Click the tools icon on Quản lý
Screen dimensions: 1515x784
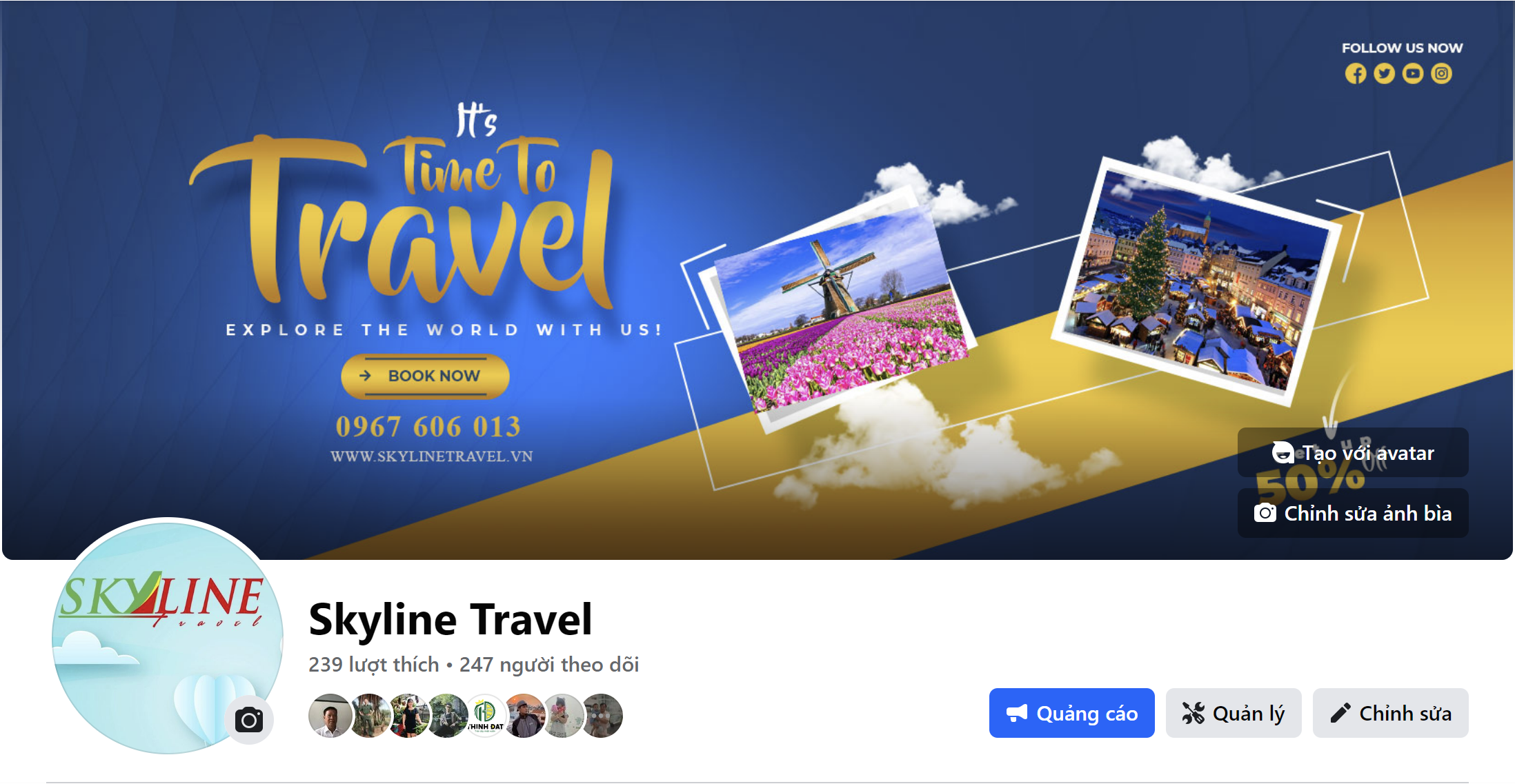coord(1193,713)
